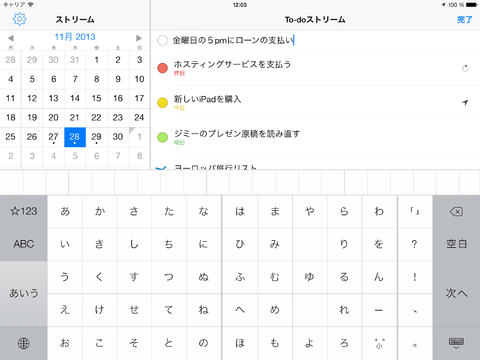Go to previous month arrow
This screenshot has height=360, width=480.
(x=10, y=38)
